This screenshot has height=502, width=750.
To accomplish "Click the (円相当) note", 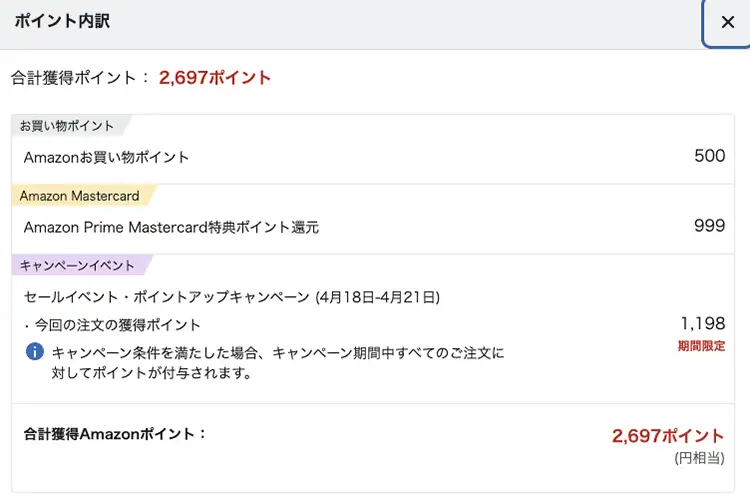I will click(x=699, y=458).
